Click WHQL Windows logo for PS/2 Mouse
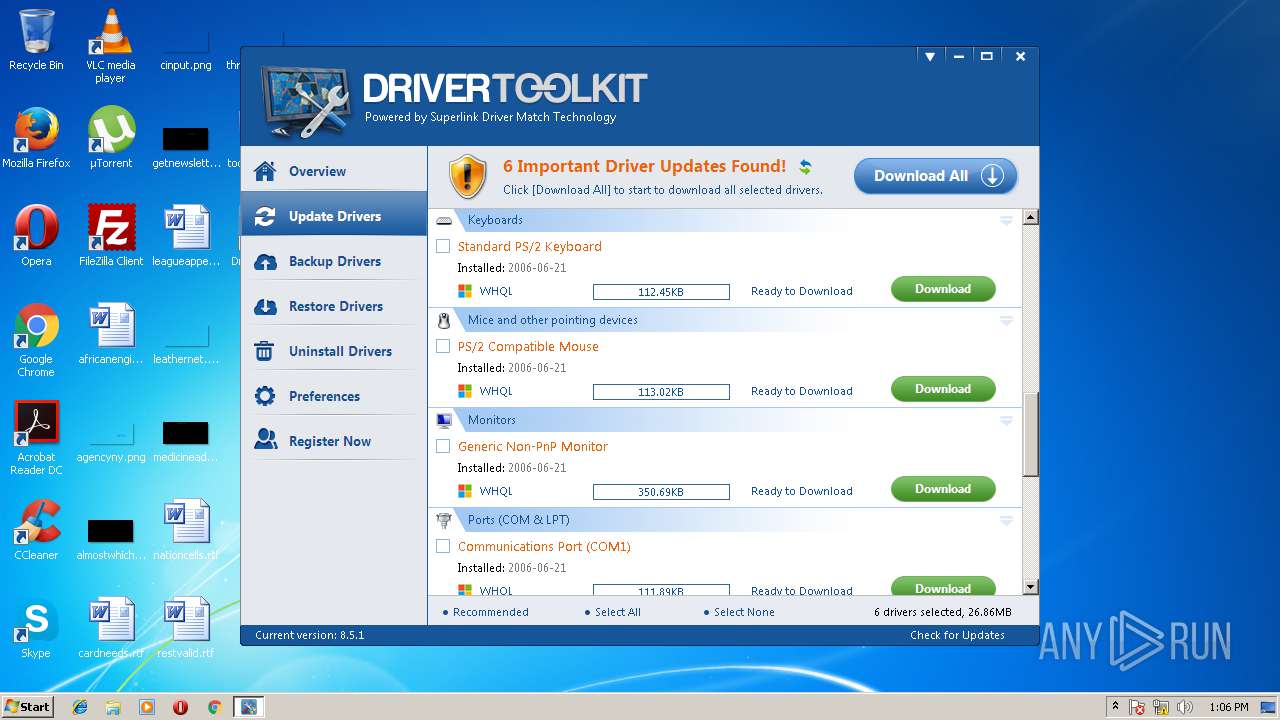 (465, 391)
